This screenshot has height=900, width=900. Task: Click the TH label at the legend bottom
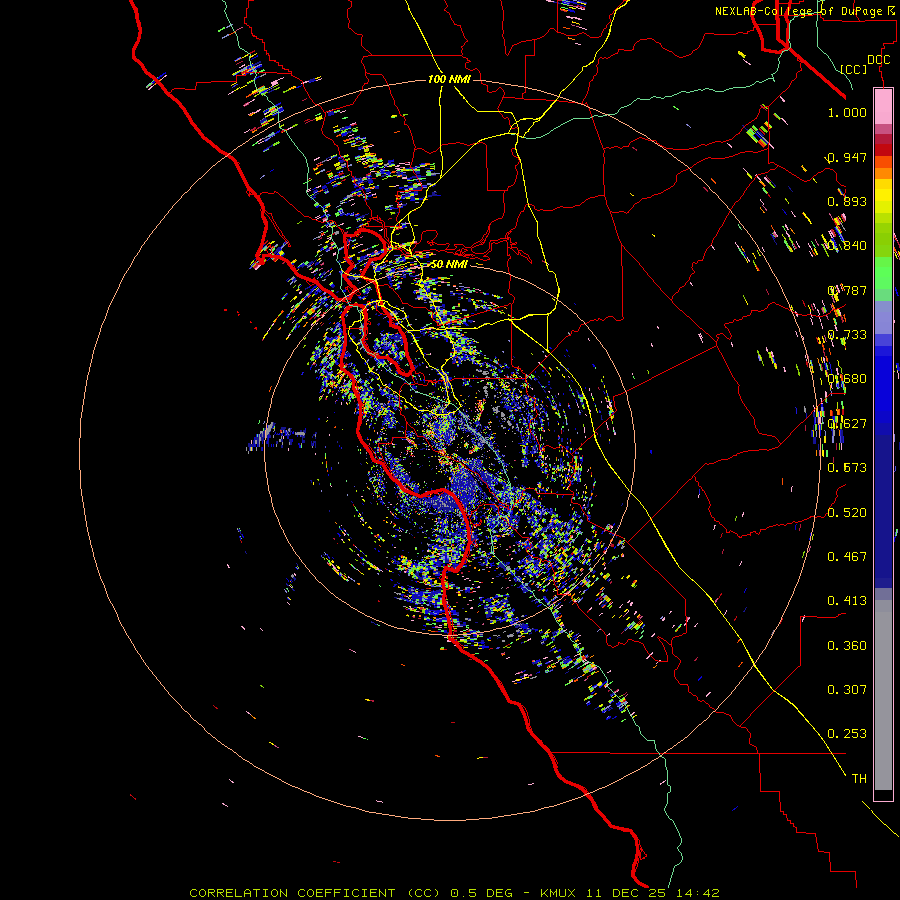[x=859, y=779]
